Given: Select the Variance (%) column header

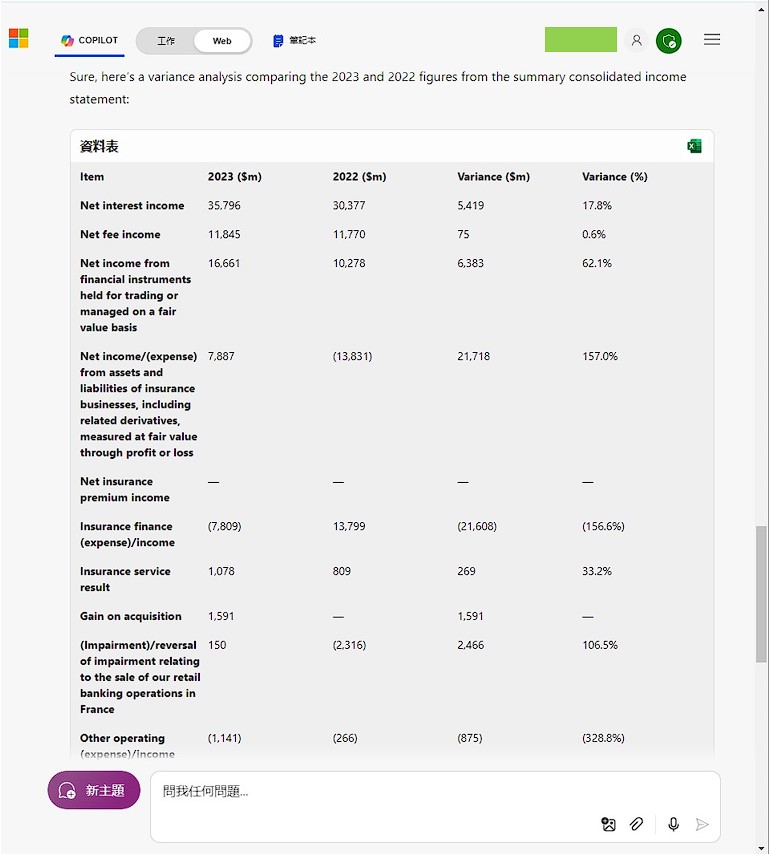Looking at the screenshot, I should coord(614,177).
